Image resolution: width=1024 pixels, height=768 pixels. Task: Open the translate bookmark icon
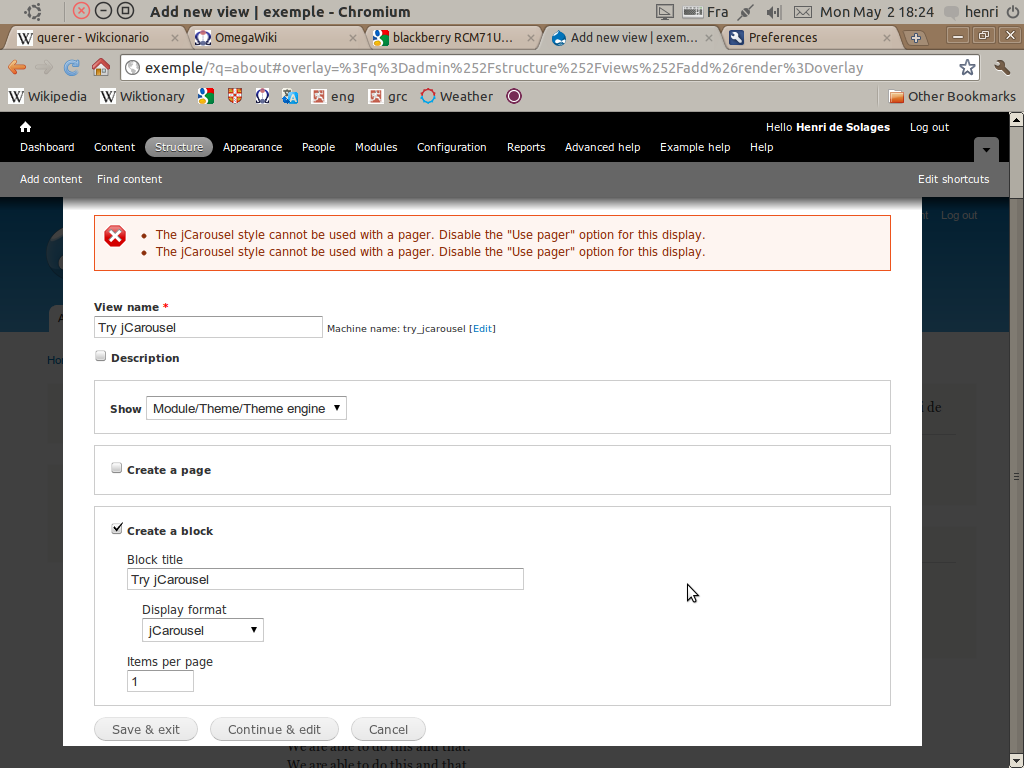pyautogui.click(x=290, y=97)
